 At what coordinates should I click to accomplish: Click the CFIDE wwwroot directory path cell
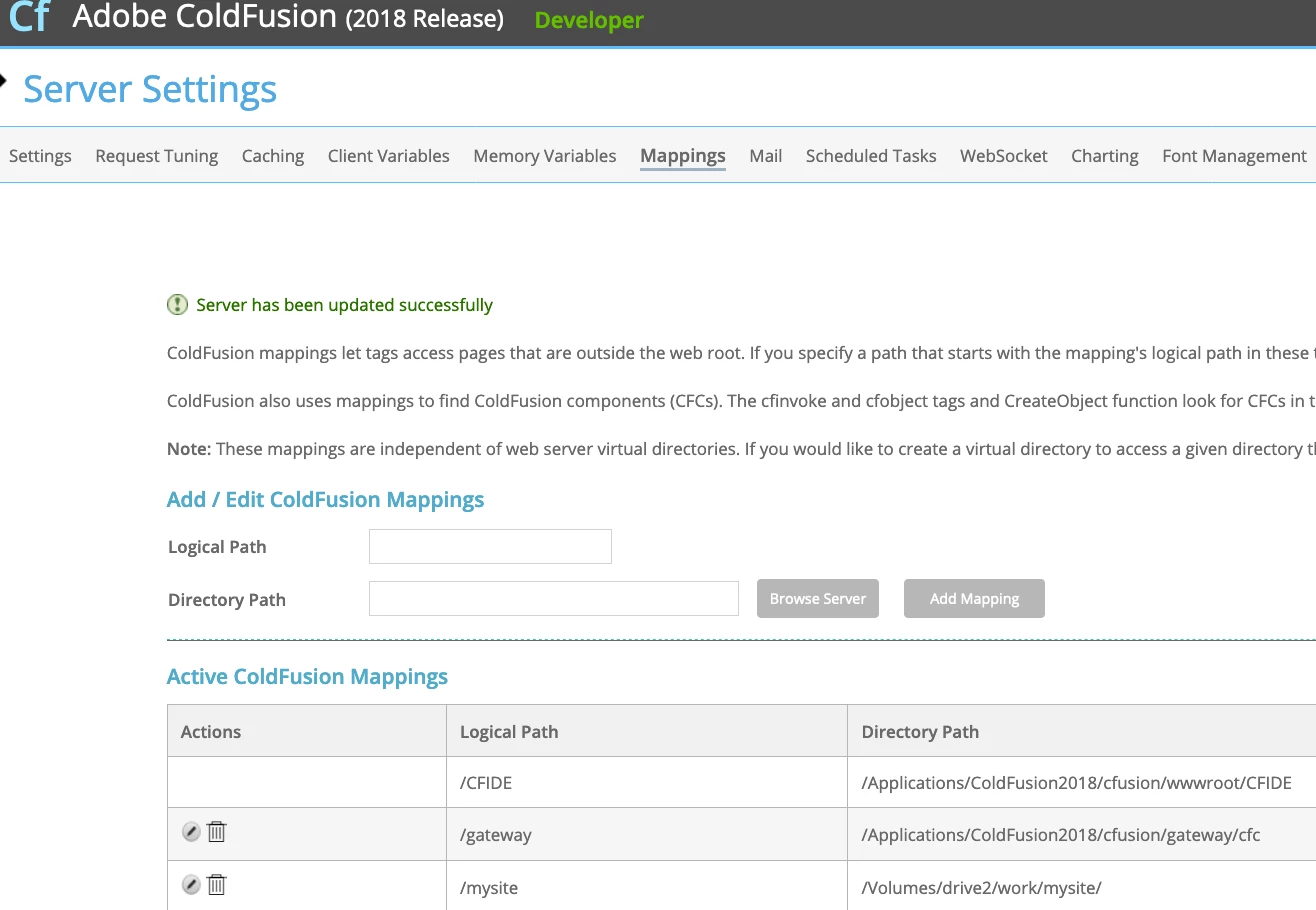pos(1082,783)
